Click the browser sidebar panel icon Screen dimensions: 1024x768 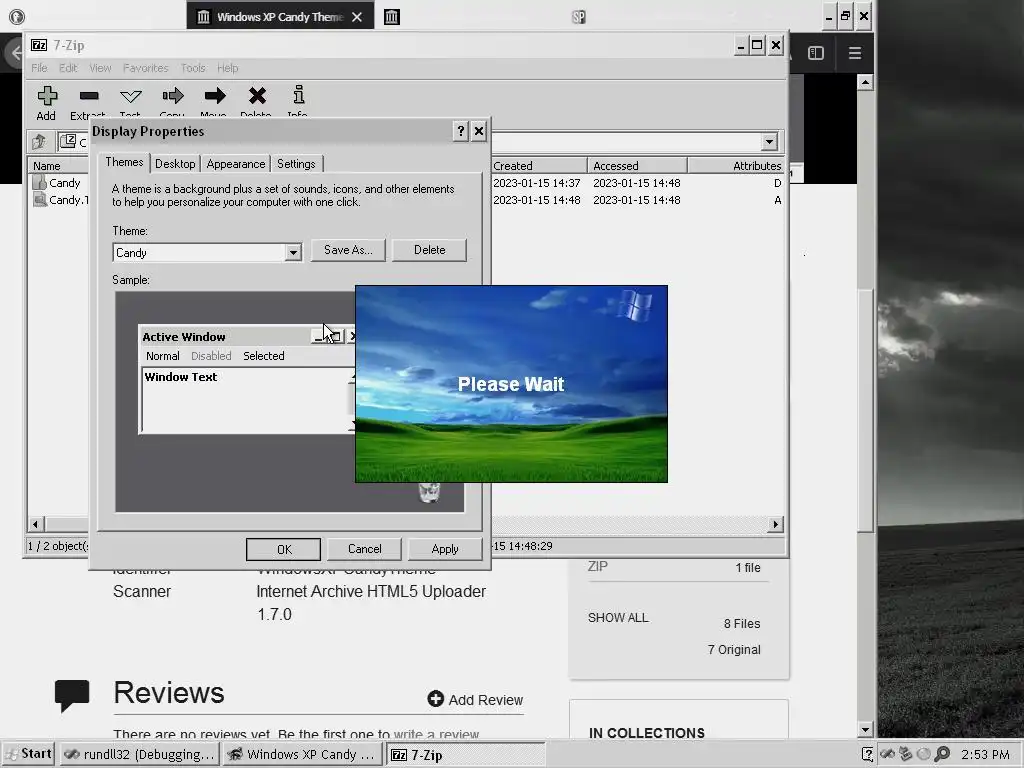(x=816, y=53)
